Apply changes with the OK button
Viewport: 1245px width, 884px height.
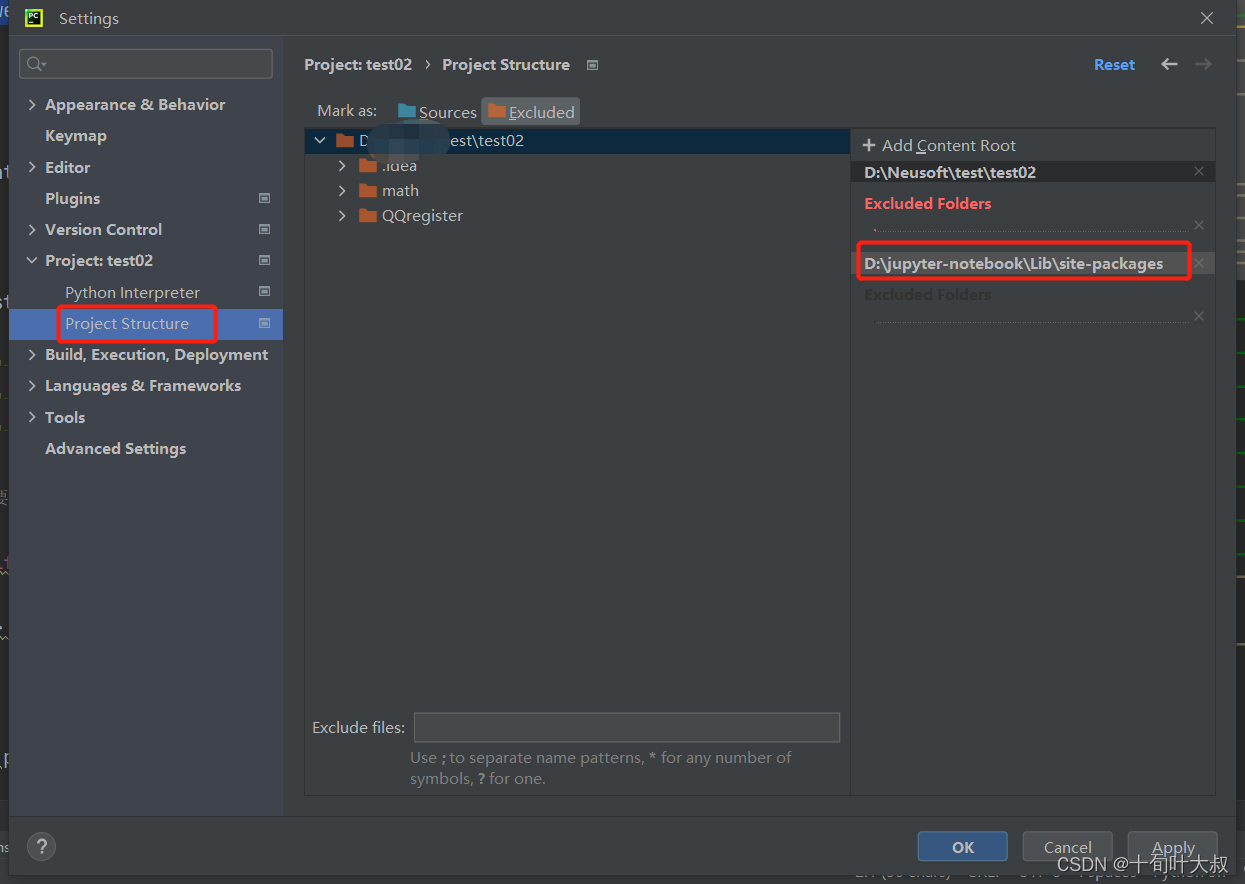[962, 846]
